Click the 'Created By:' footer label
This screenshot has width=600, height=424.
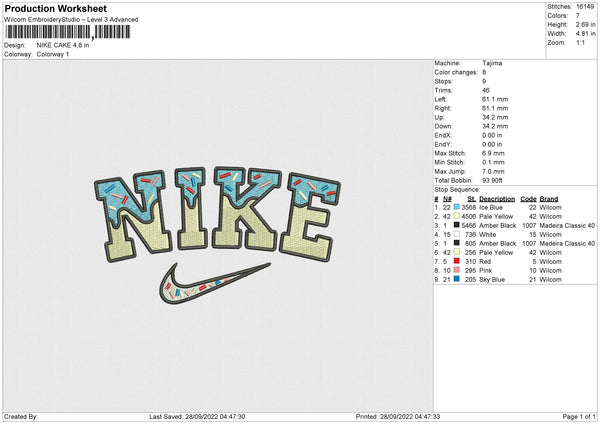[x=21, y=416]
